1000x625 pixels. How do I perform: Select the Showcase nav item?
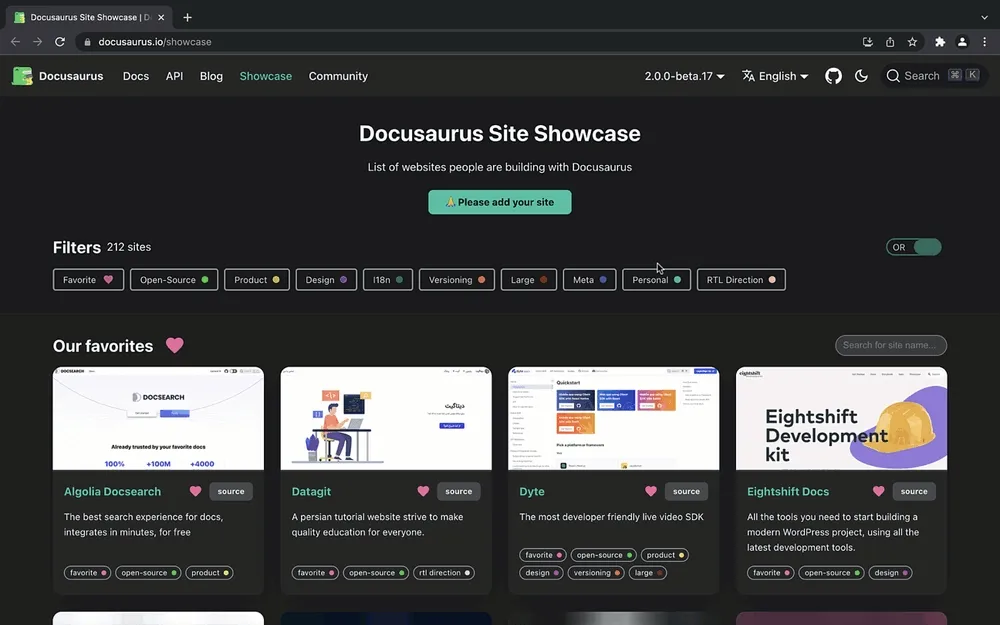[x=265, y=76]
